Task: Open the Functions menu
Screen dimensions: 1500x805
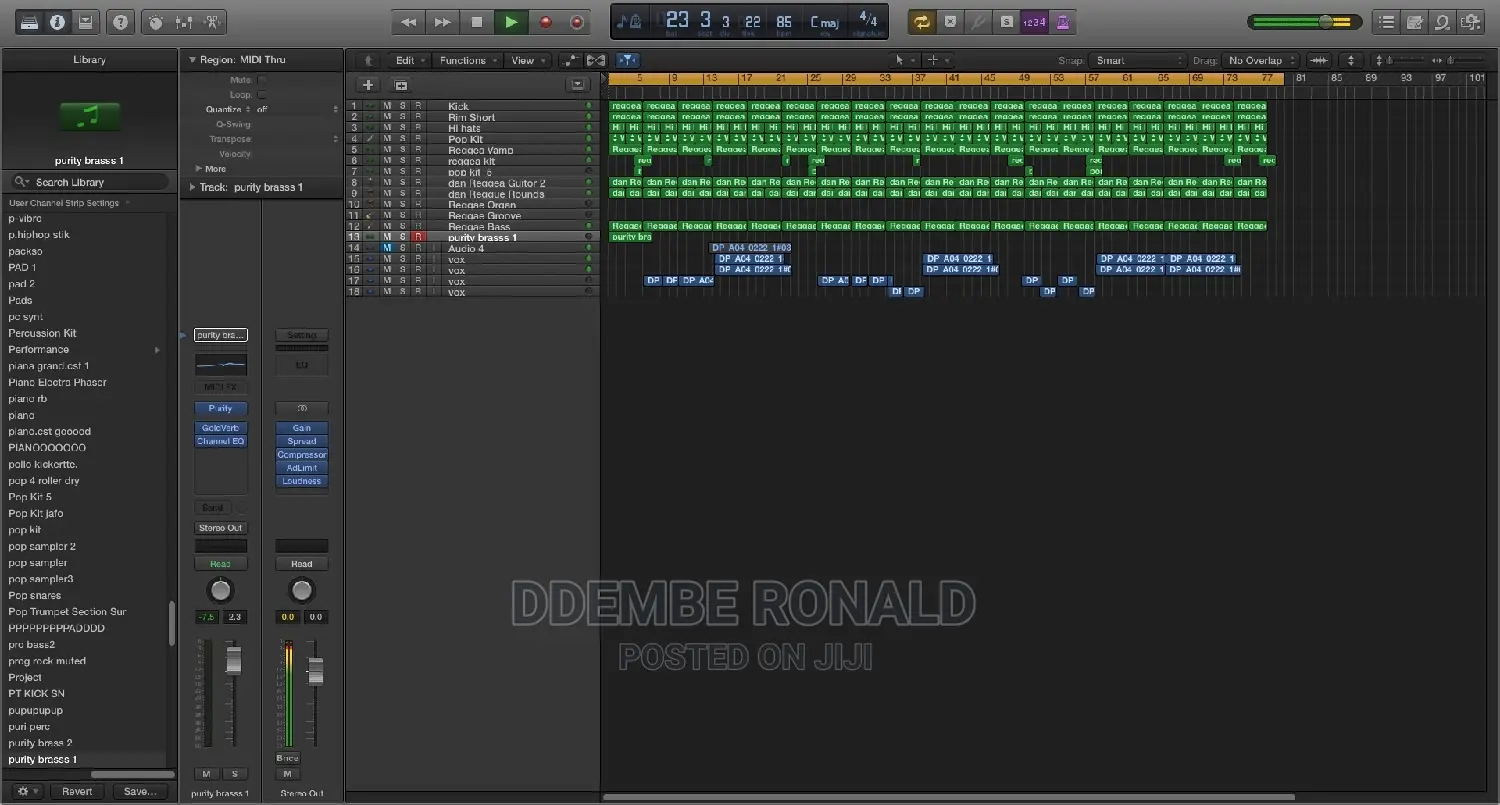Action: pyautogui.click(x=467, y=60)
